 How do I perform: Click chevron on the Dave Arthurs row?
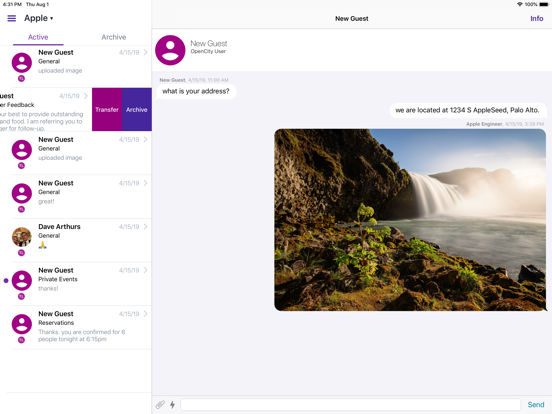coord(145,226)
